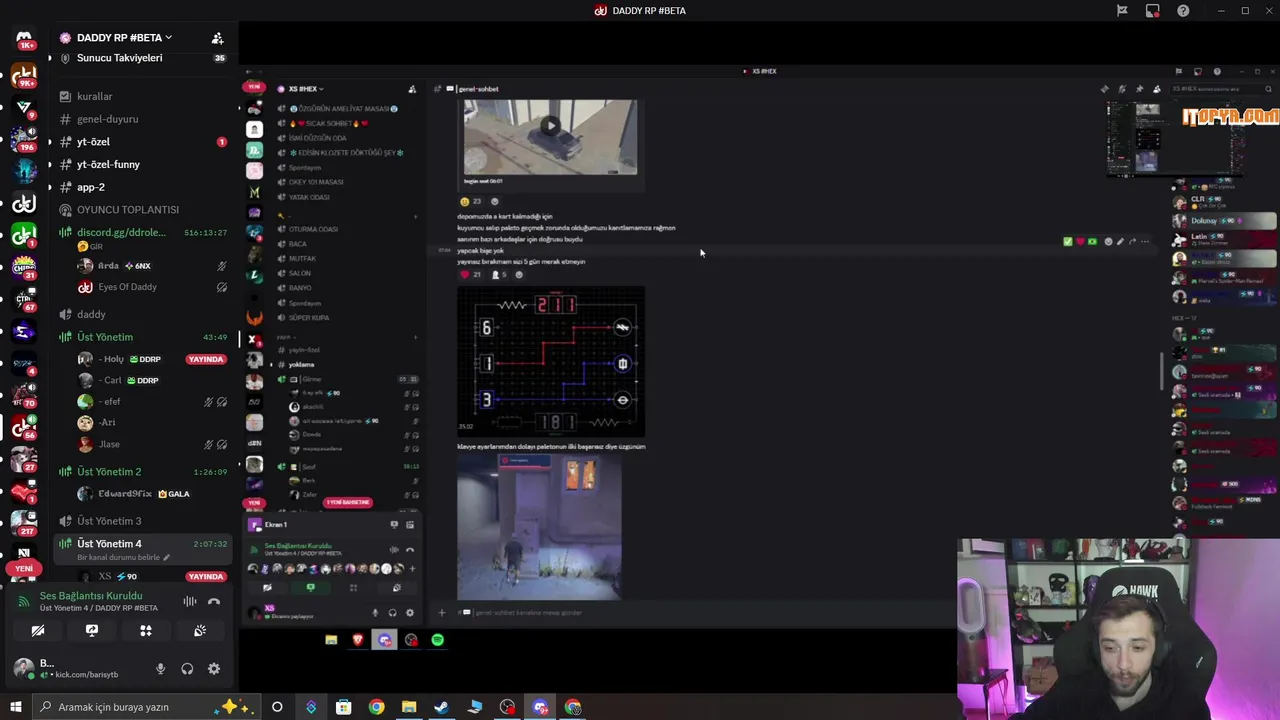This screenshot has width=1280, height=720.
Task: Join the Üst Yönetim 3 voice channel
Action: pyautogui.click(x=109, y=521)
